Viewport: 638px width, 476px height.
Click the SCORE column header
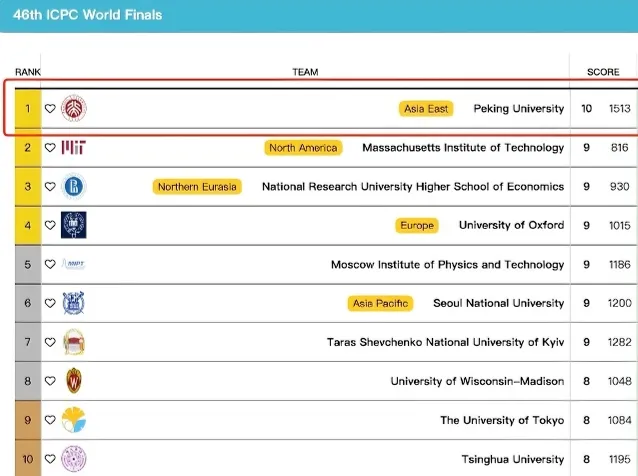tap(603, 72)
